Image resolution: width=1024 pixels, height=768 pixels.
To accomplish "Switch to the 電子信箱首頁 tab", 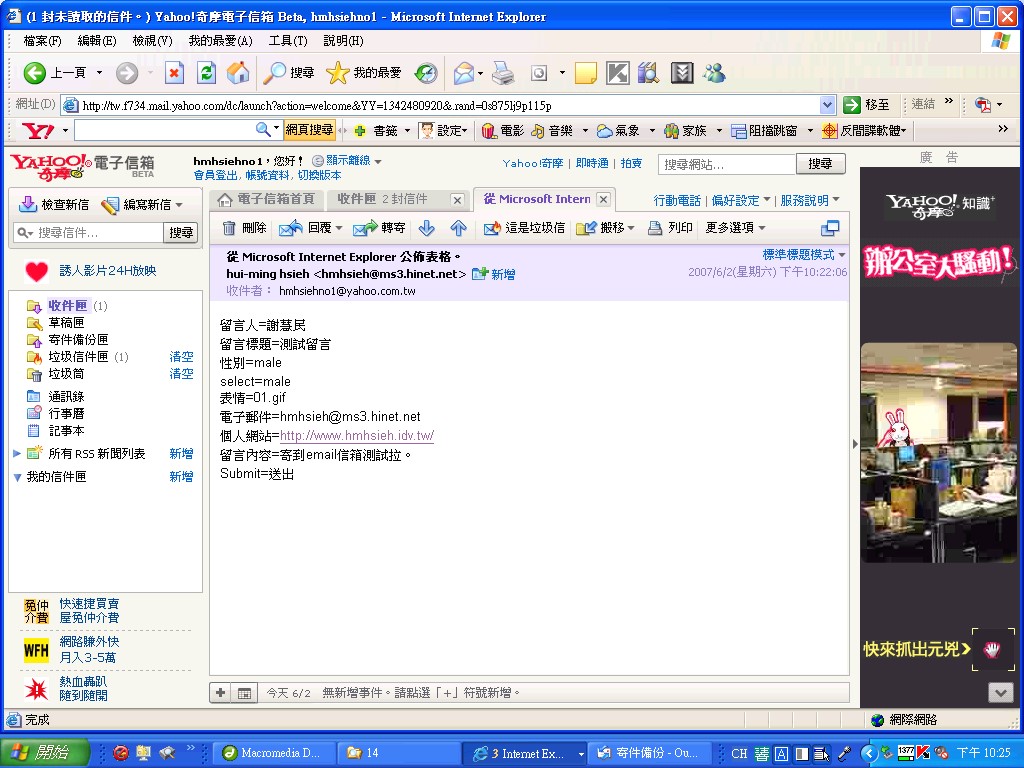I will 266,199.
